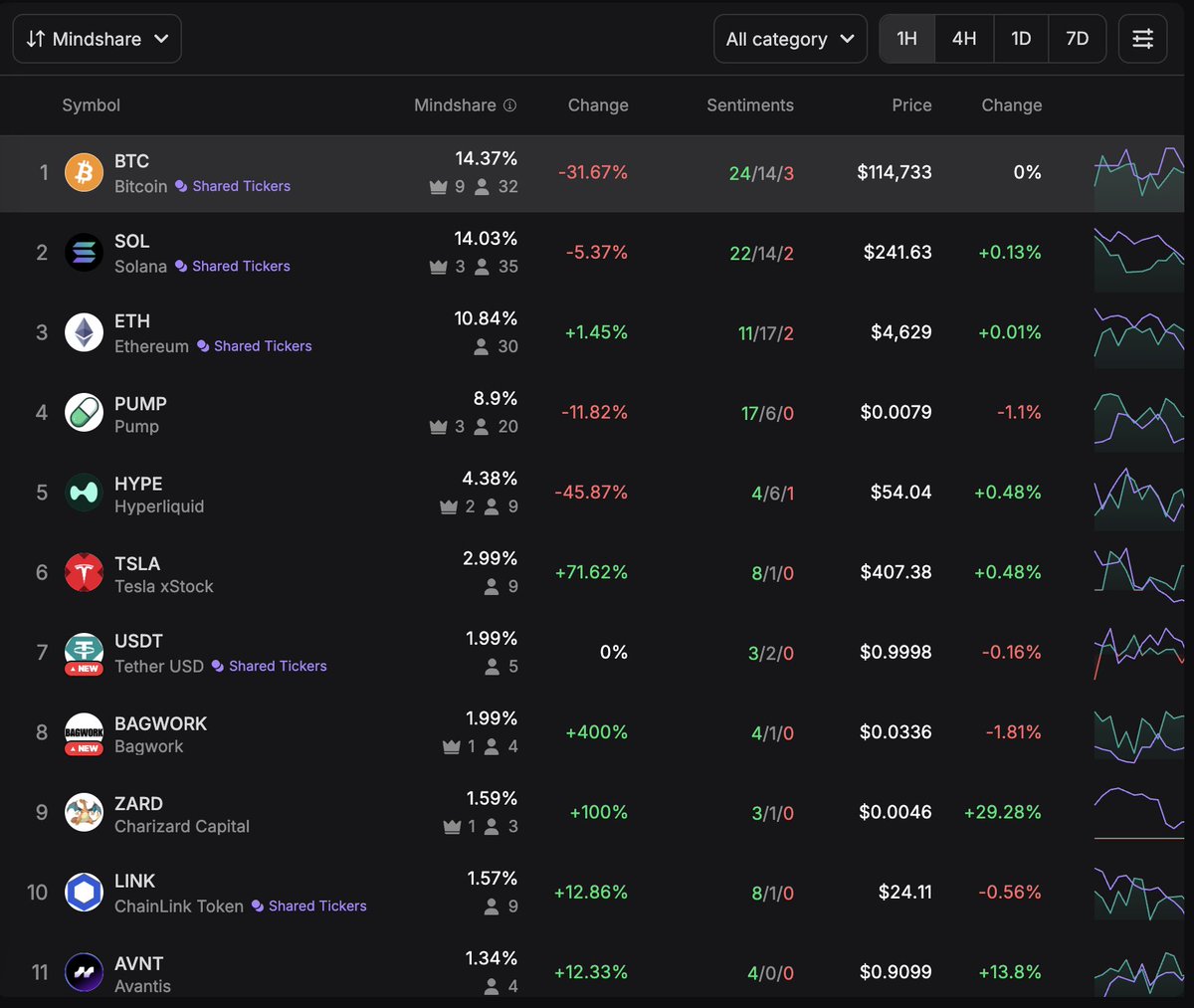Switch to the 4H timeframe tab
Image resolution: width=1194 pixels, height=1008 pixels.
click(x=964, y=39)
